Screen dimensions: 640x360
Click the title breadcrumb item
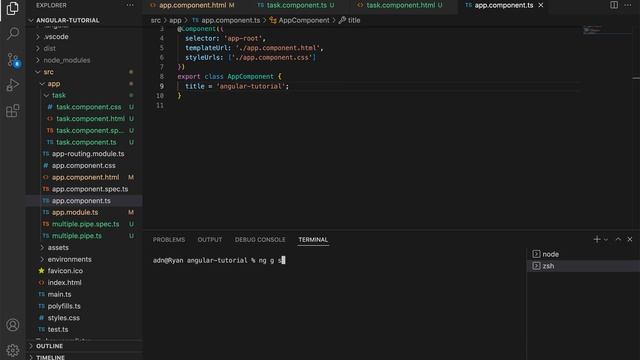tap(353, 20)
